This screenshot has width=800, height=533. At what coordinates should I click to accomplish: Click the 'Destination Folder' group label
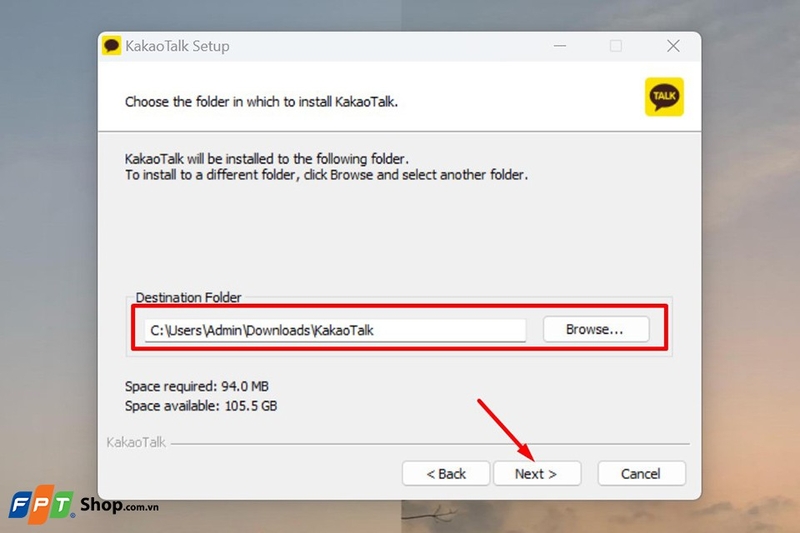coord(188,297)
